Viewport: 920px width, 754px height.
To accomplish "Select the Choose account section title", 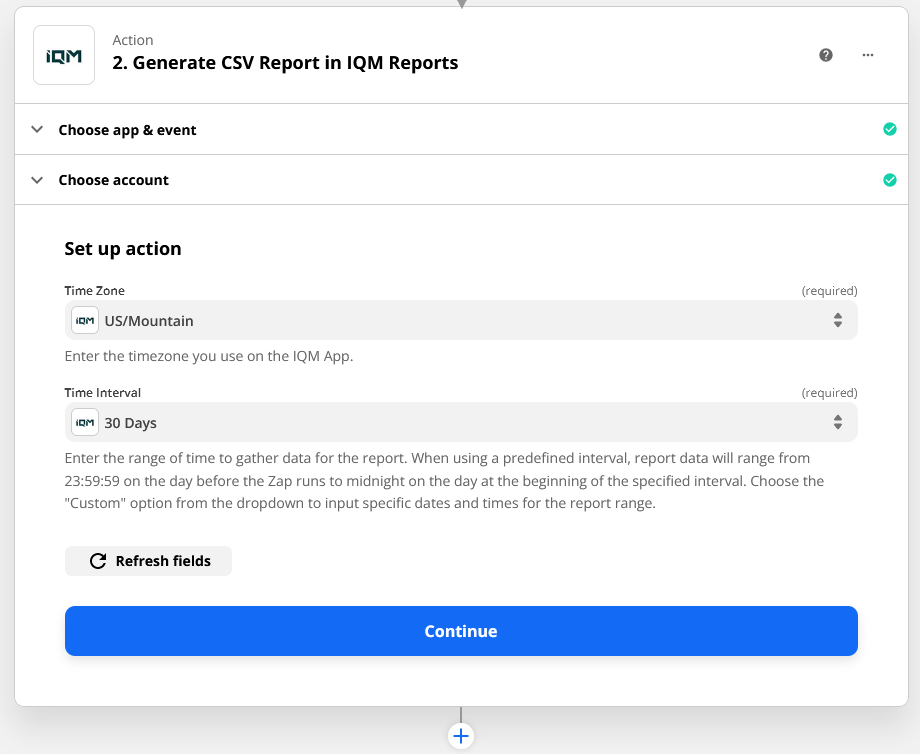I will pyautogui.click(x=113, y=180).
